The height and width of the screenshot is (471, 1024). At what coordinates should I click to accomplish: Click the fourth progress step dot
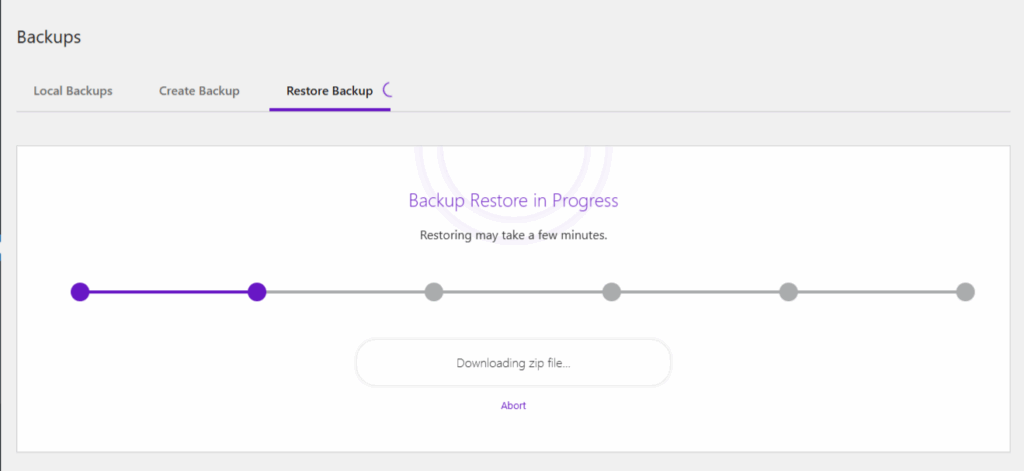tap(611, 292)
